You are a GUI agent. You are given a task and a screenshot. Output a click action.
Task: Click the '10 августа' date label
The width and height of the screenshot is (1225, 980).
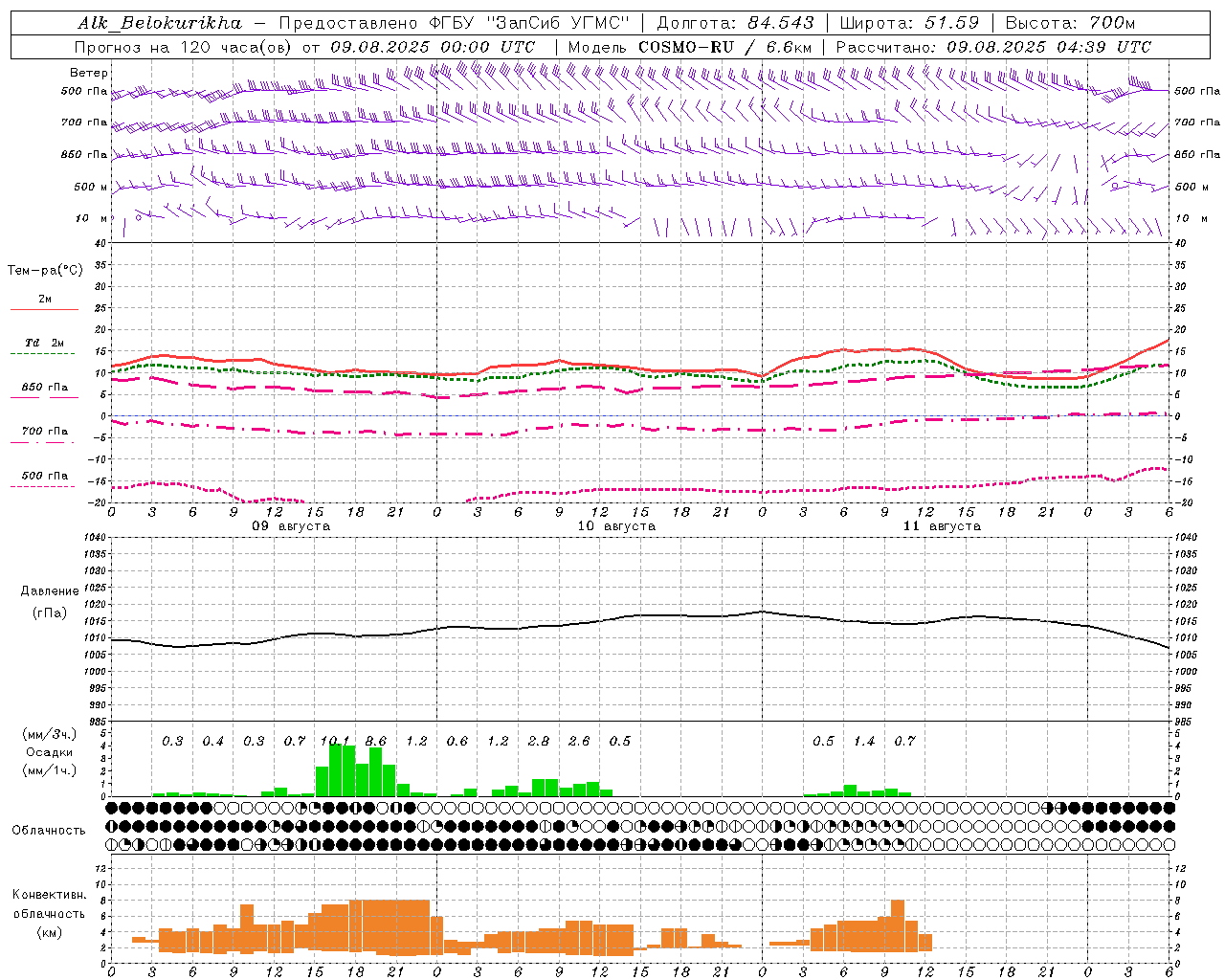616,526
